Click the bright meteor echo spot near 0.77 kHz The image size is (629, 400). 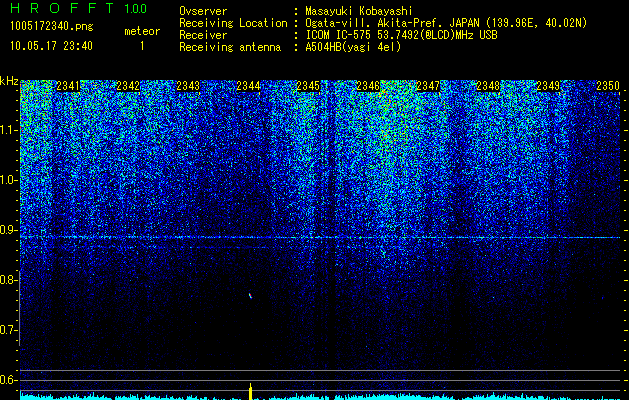(x=250, y=296)
